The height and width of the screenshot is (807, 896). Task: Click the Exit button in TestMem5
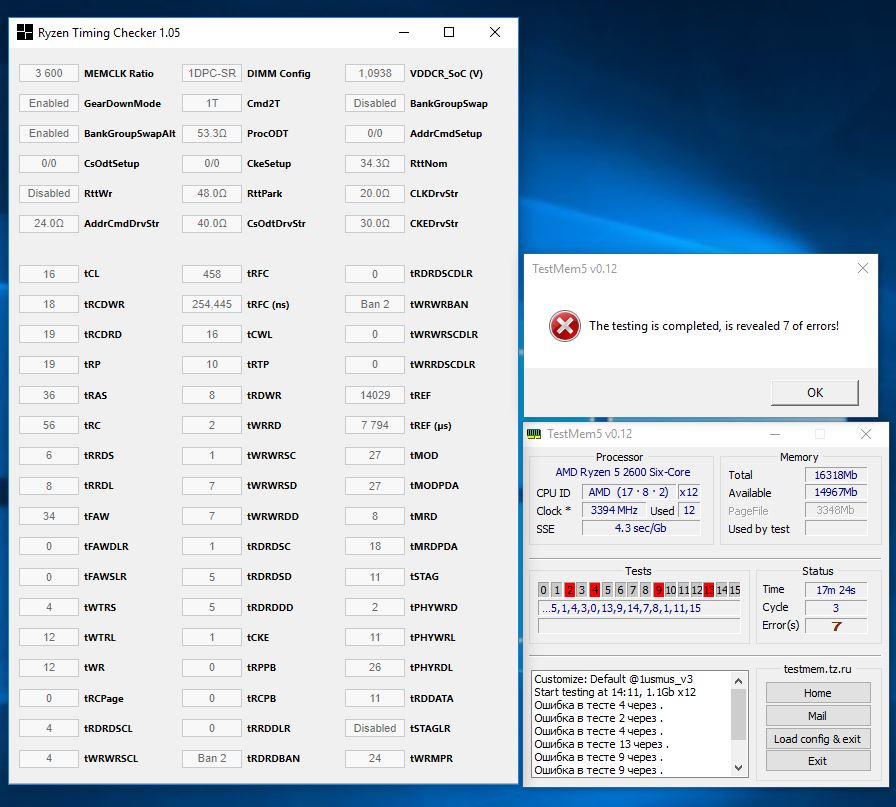click(818, 761)
